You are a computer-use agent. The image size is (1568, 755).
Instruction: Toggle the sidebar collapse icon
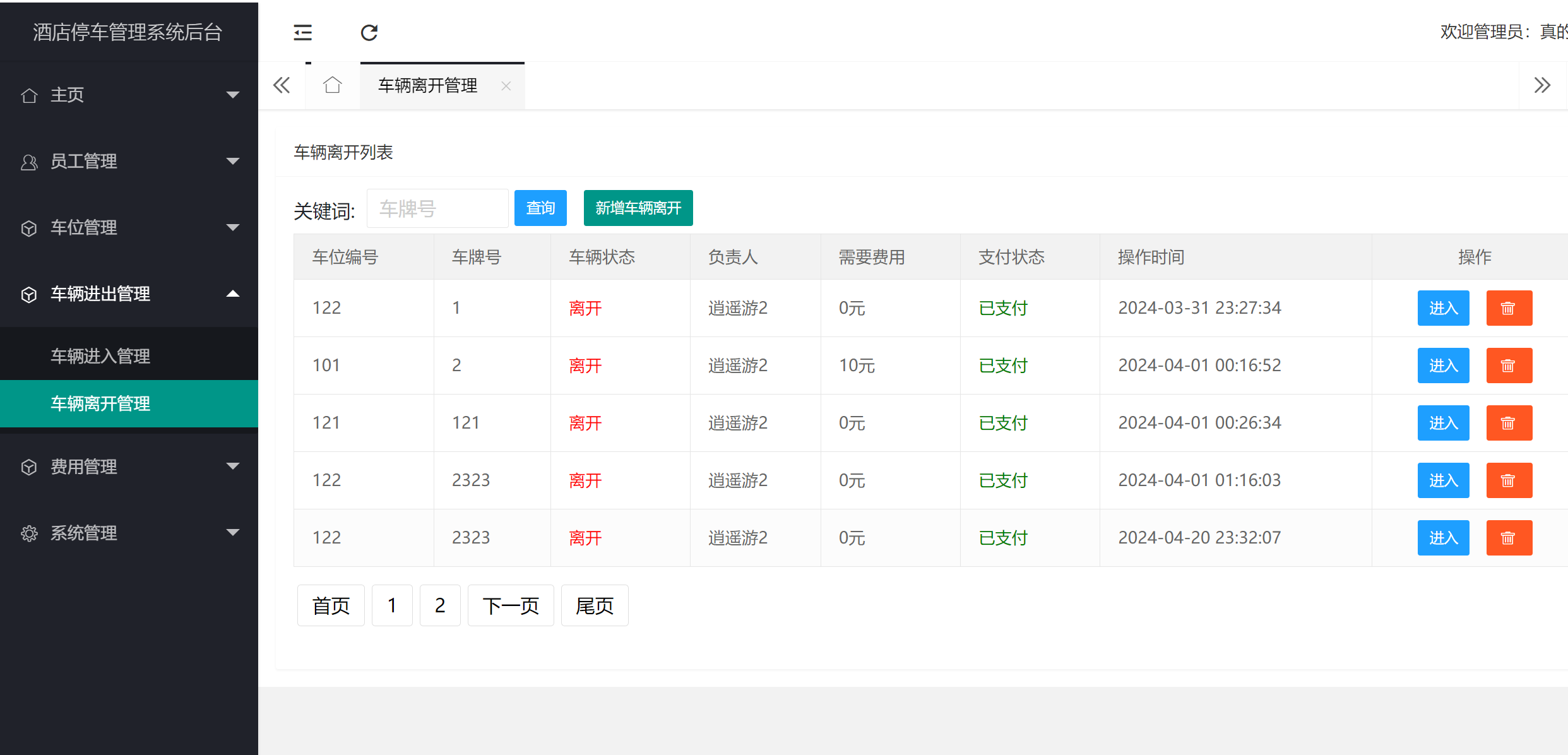click(303, 32)
